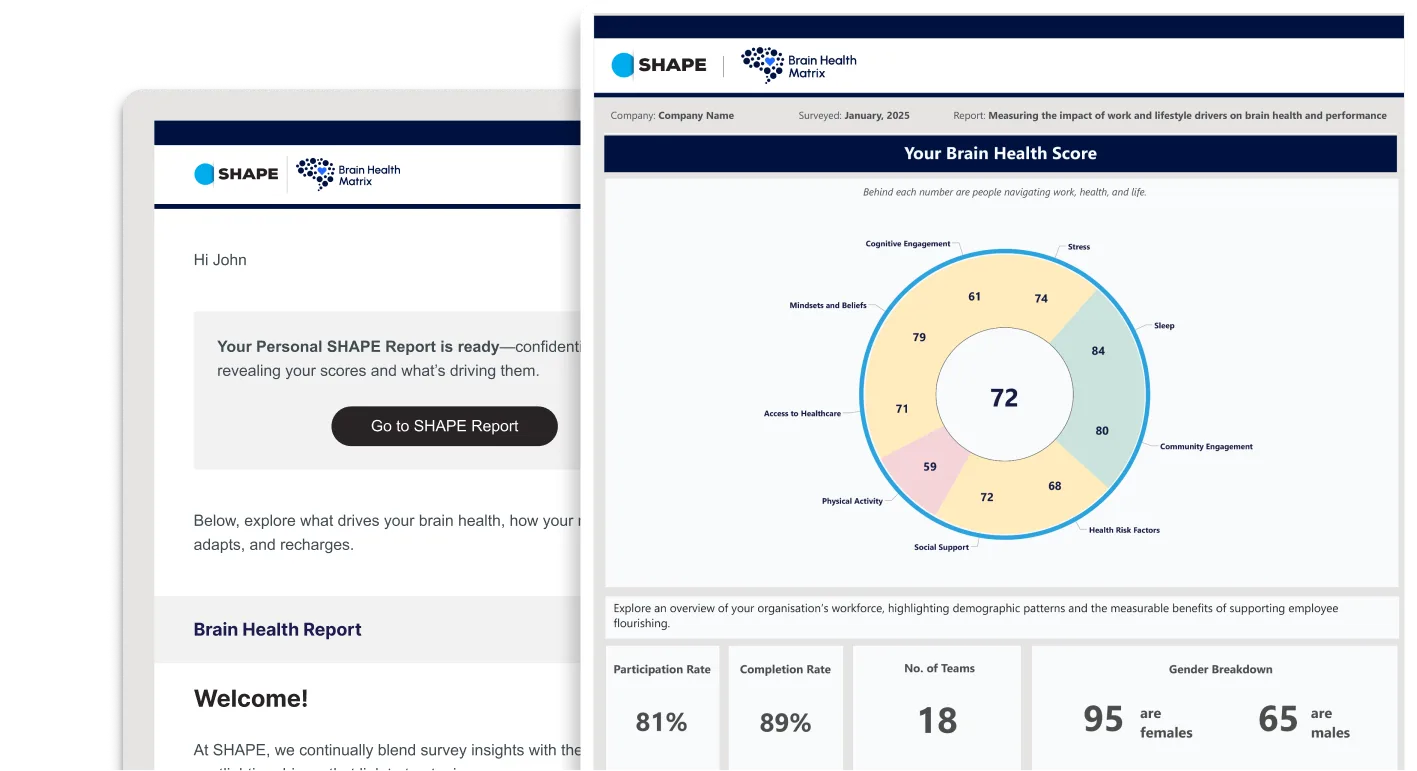The width and height of the screenshot is (1417, 771).
Task: Click the Brain Health Matrix logo in the dashboard header
Action: (799, 65)
